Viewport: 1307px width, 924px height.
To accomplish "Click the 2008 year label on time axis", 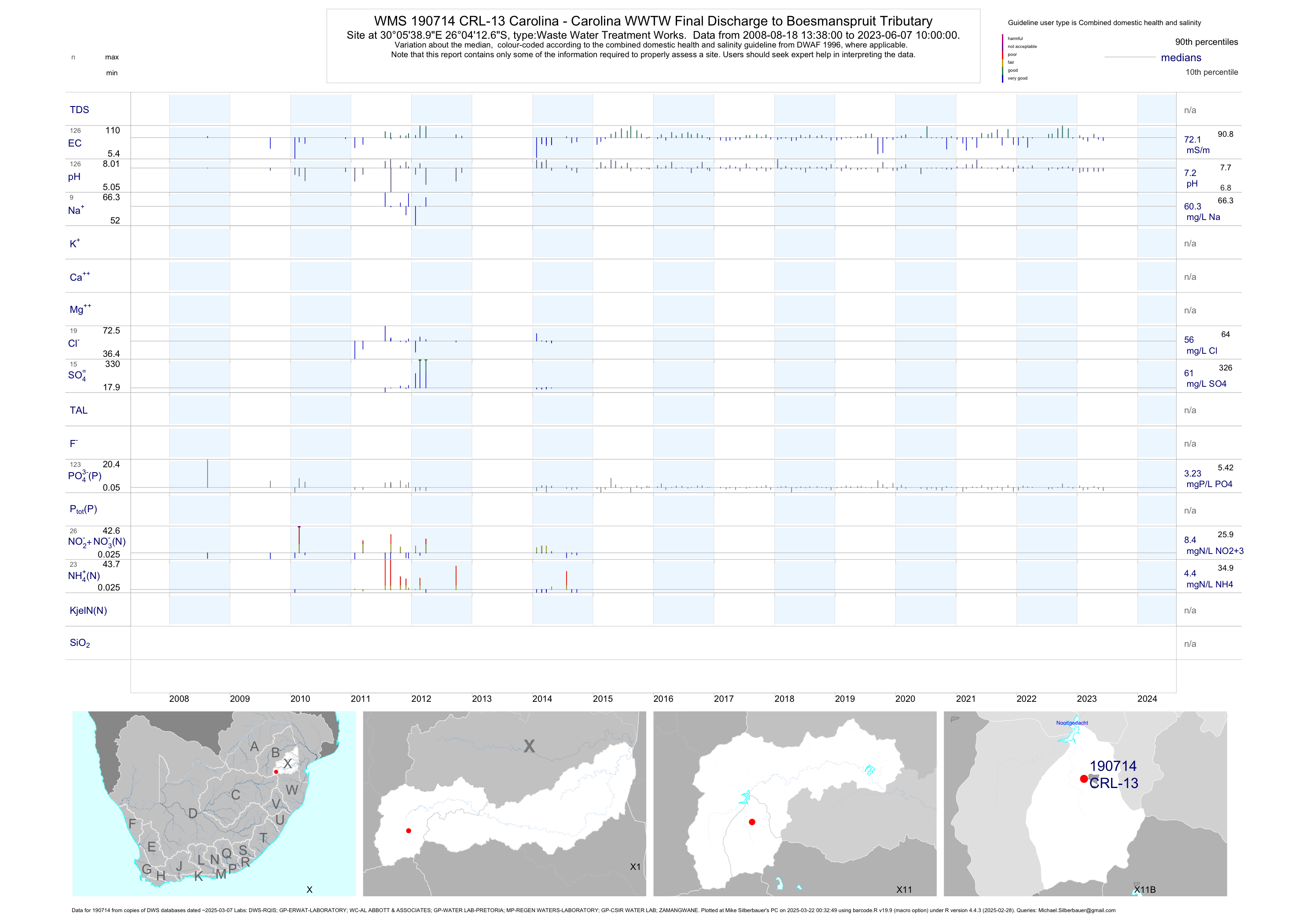I will click(x=179, y=699).
